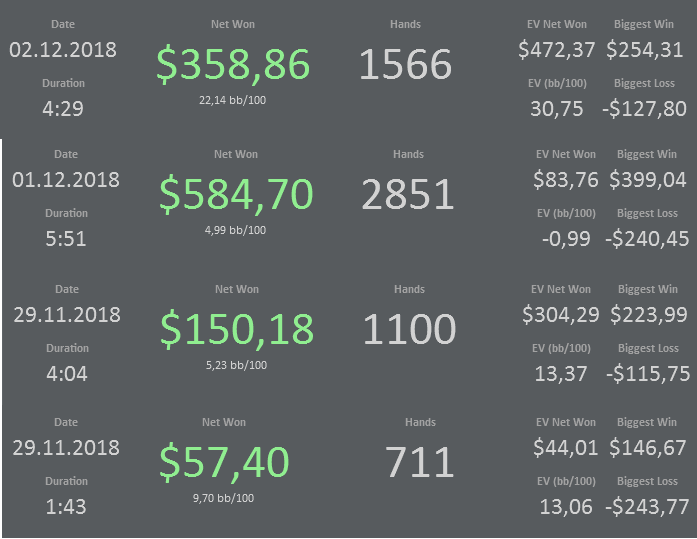
Task: Click the -$127,80 biggest loss value
Action: (x=644, y=109)
